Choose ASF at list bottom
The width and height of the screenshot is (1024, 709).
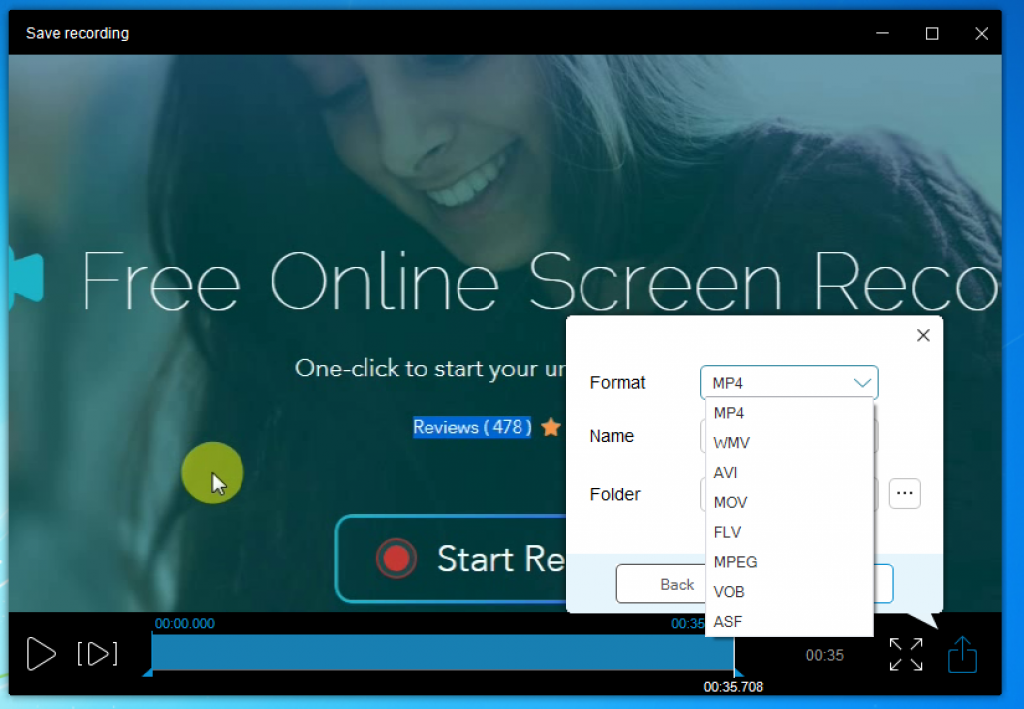(789, 622)
